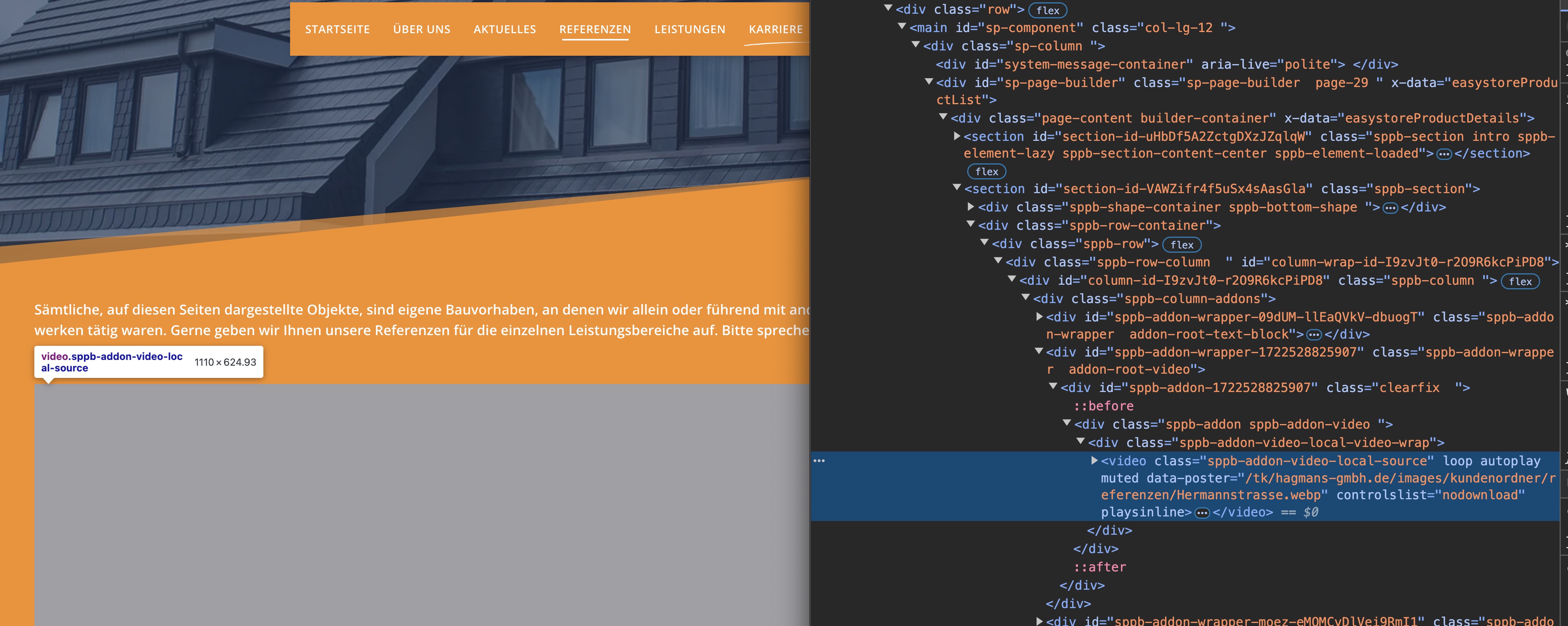Open the LEISTUNGEN menu item
This screenshot has width=1568, height=626.
tap(690, 29)
